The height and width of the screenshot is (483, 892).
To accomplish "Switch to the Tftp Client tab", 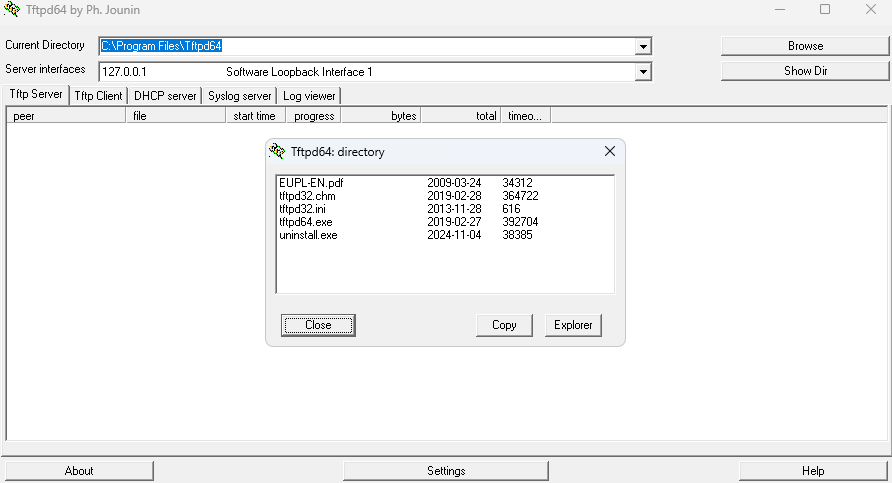I will [98, 96].
